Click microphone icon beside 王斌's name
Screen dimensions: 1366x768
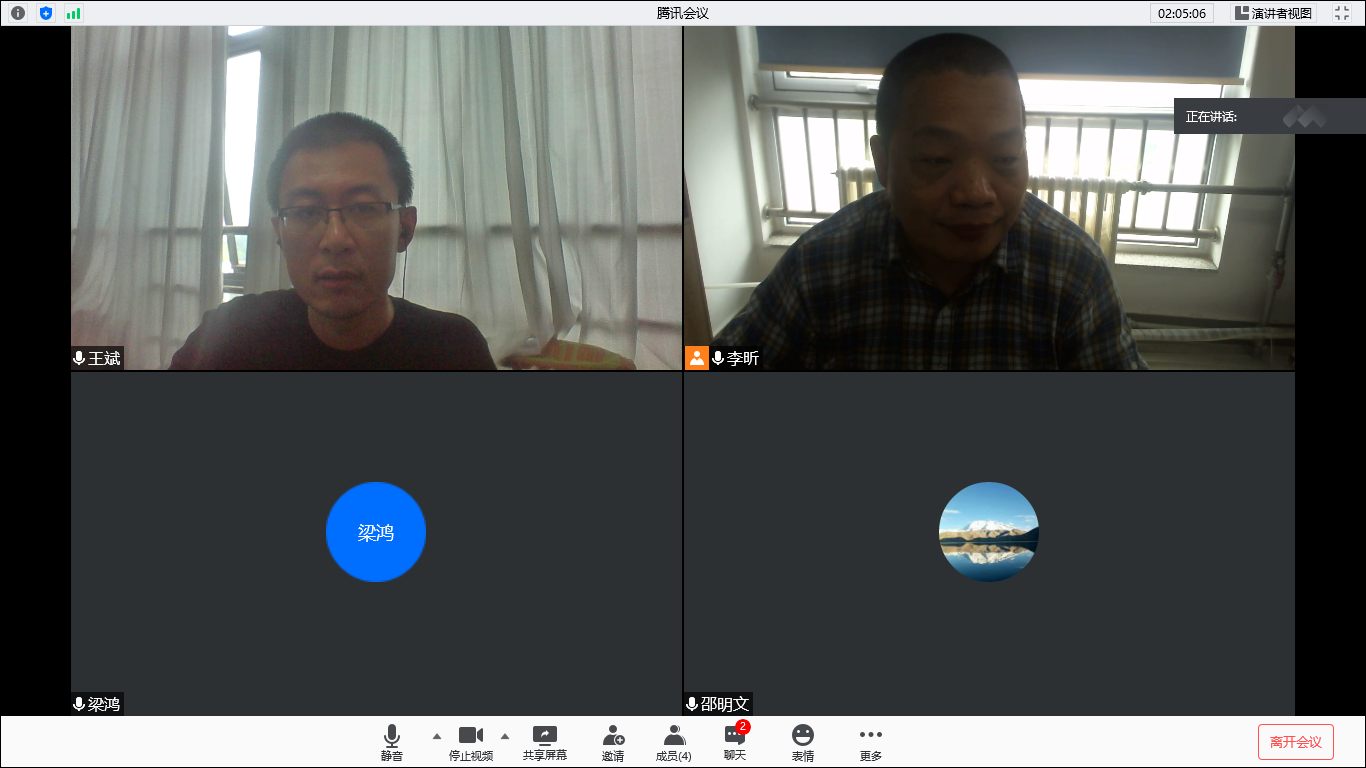tap(79, 358)
